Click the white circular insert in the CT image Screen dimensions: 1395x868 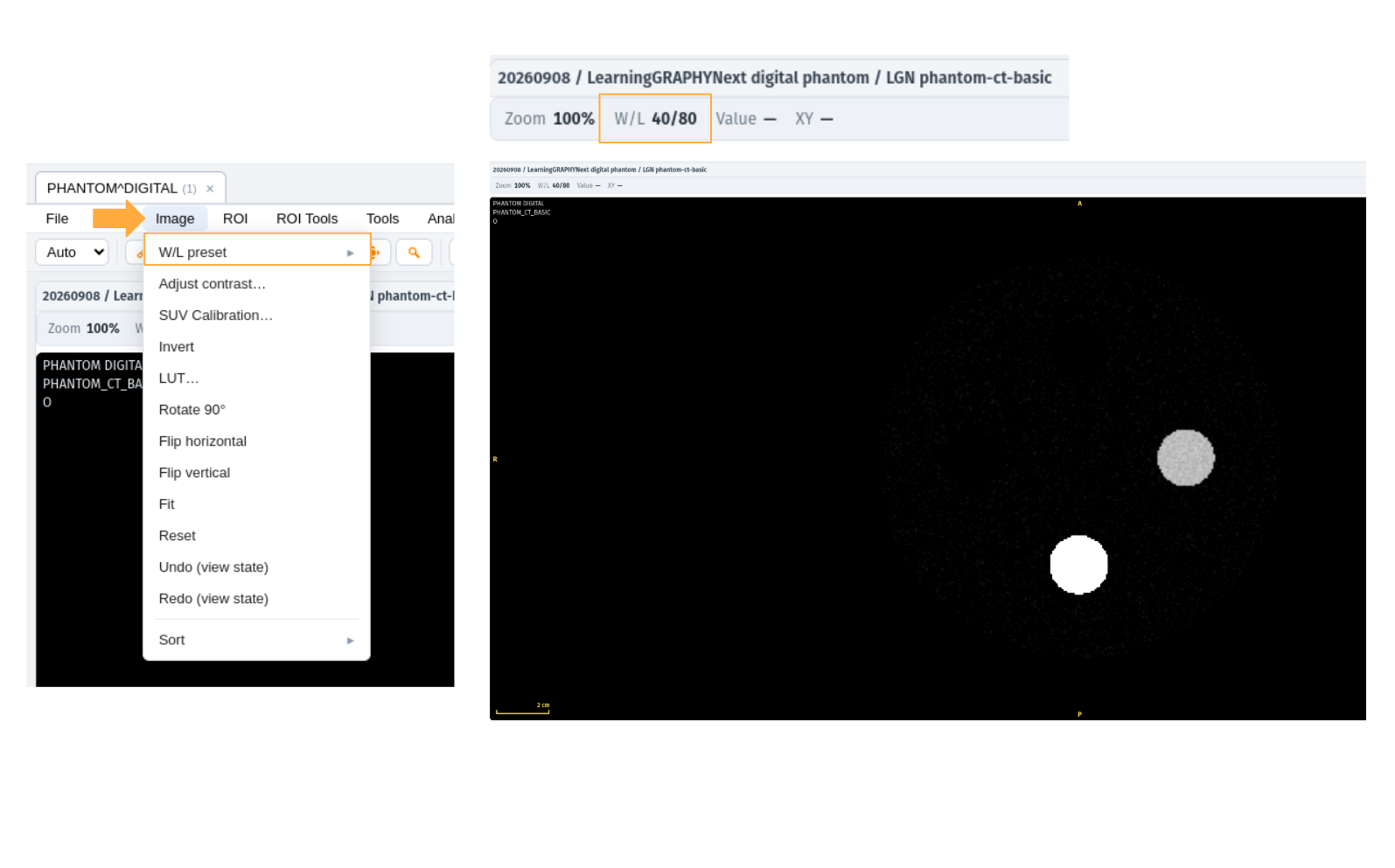pyautogui.click(x=1079, y=565)
